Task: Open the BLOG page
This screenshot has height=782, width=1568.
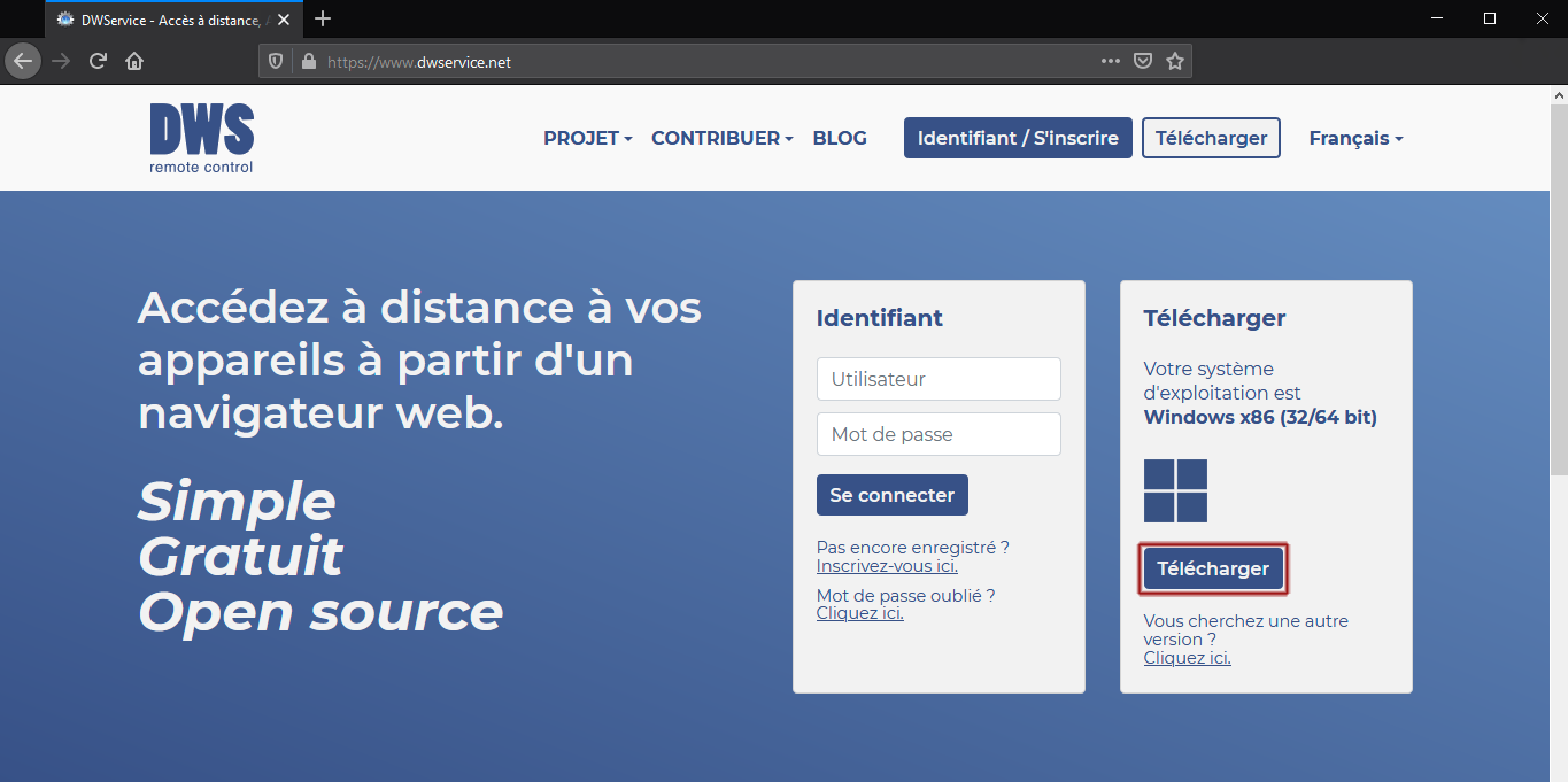Action: pyautogui.click(x=839, y=138)
